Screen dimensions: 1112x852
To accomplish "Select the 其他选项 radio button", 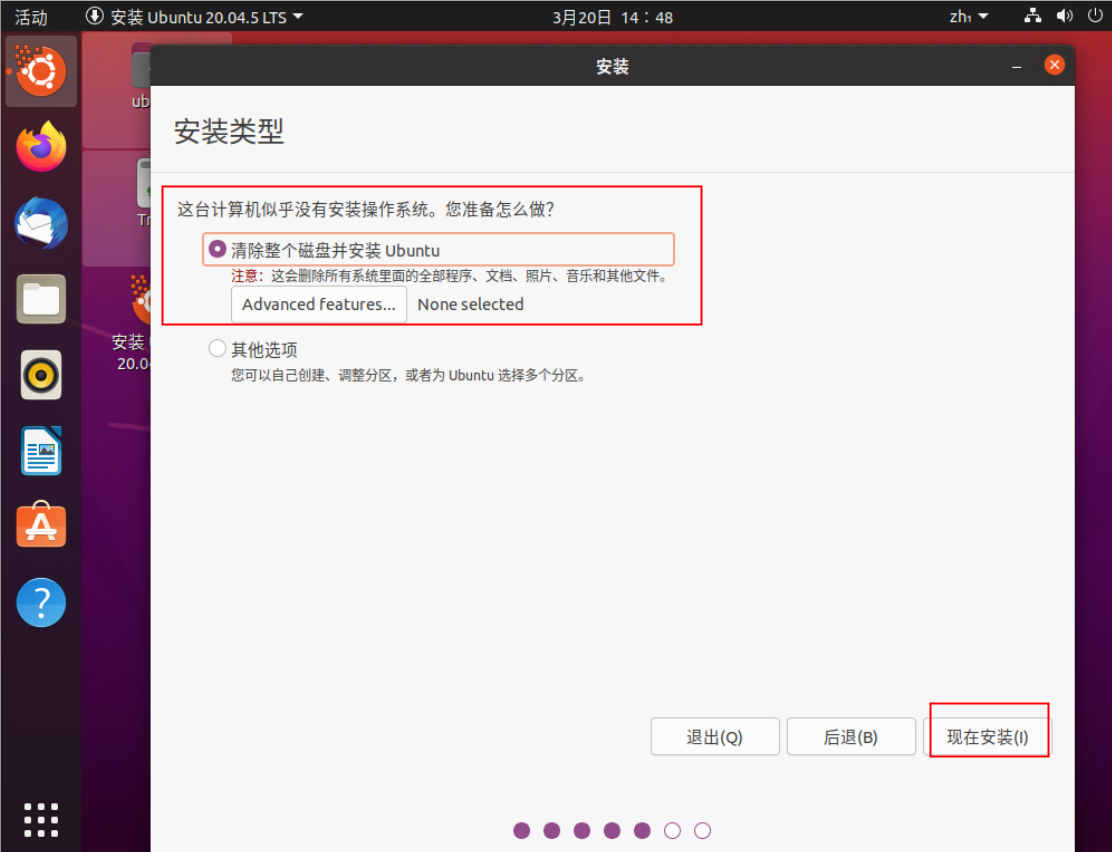I will [217, 348].
